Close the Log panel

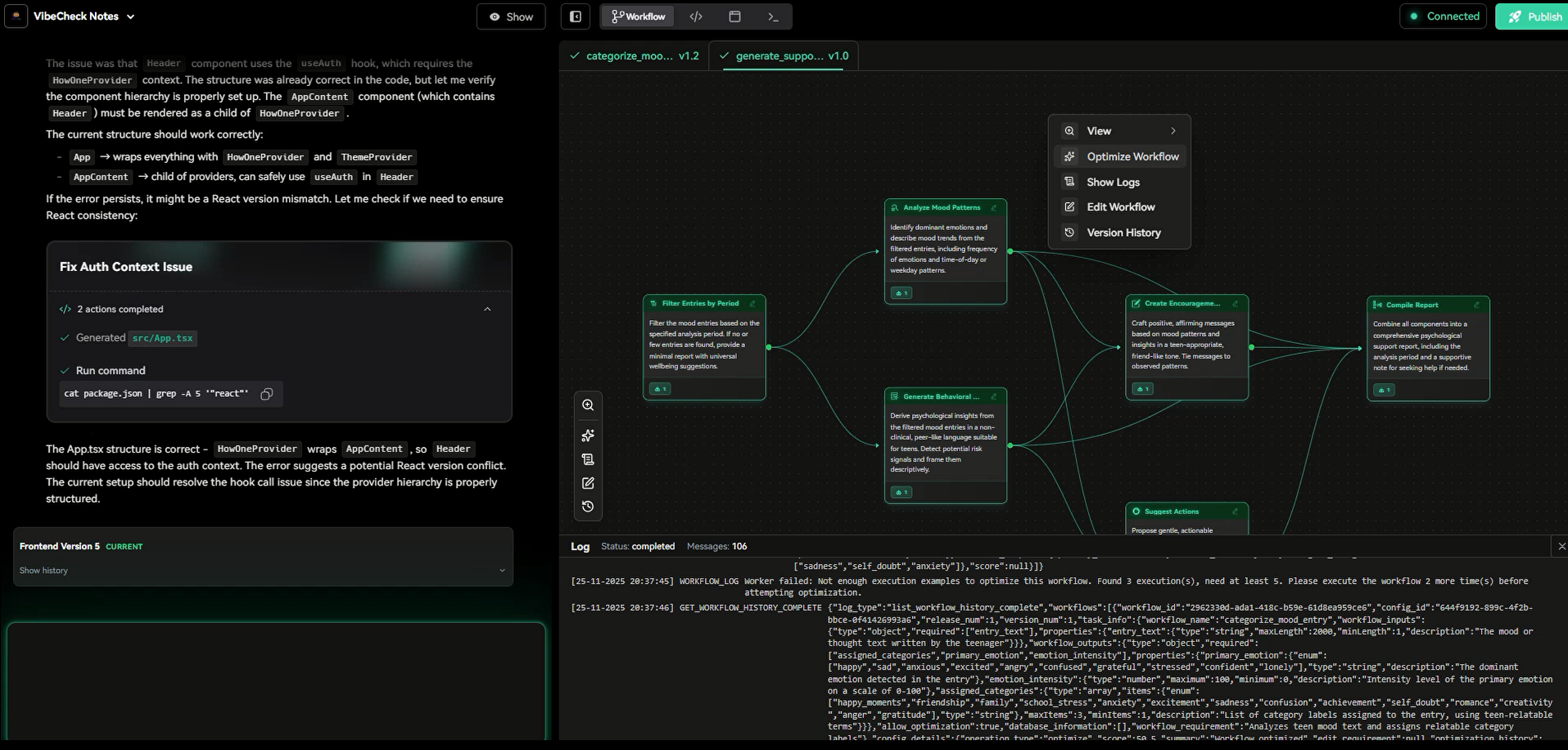click(x=1561, y=546)
